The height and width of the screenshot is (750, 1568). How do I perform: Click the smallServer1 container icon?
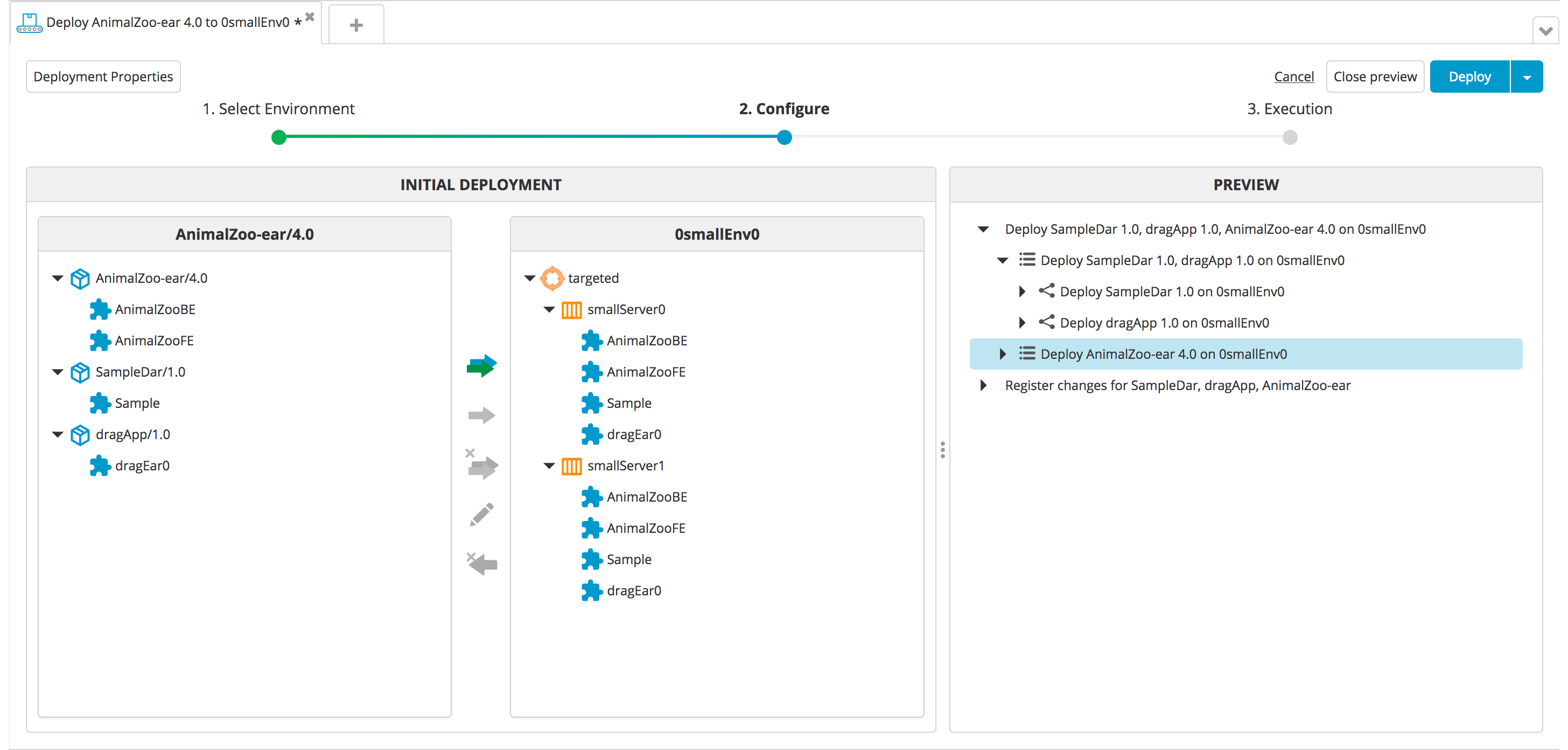point(571,466)
